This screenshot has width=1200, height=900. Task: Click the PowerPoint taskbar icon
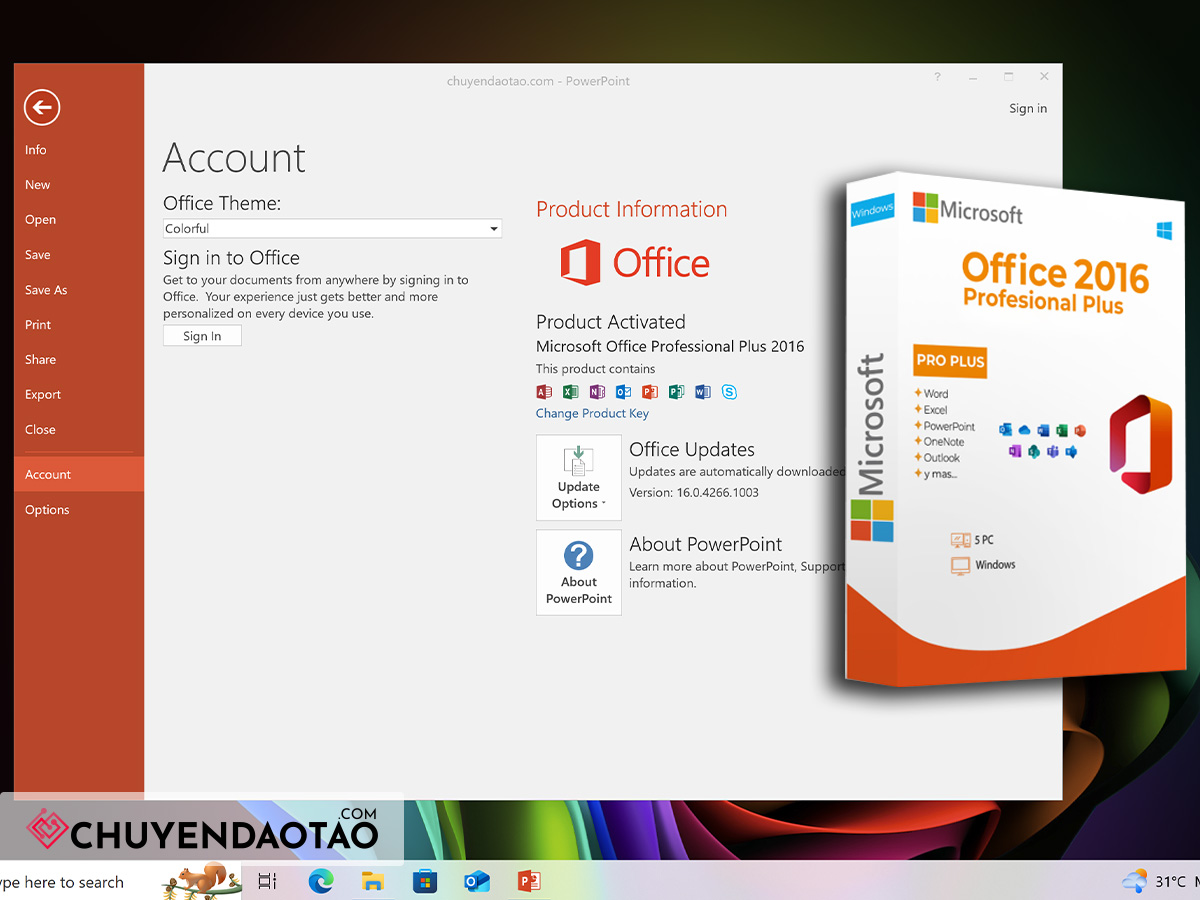529,881
